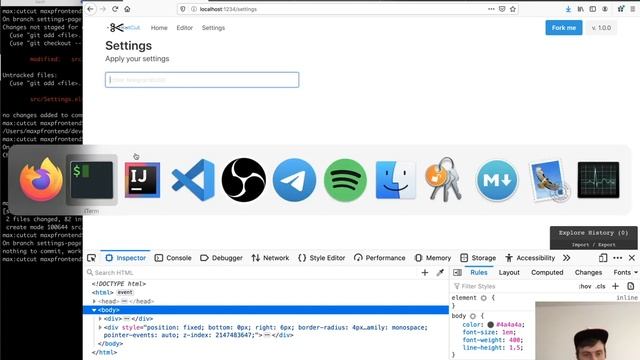Toggle the :hov pseudo-class panel
The width and height of the screenshot is (640, 360).
(585, 286)
